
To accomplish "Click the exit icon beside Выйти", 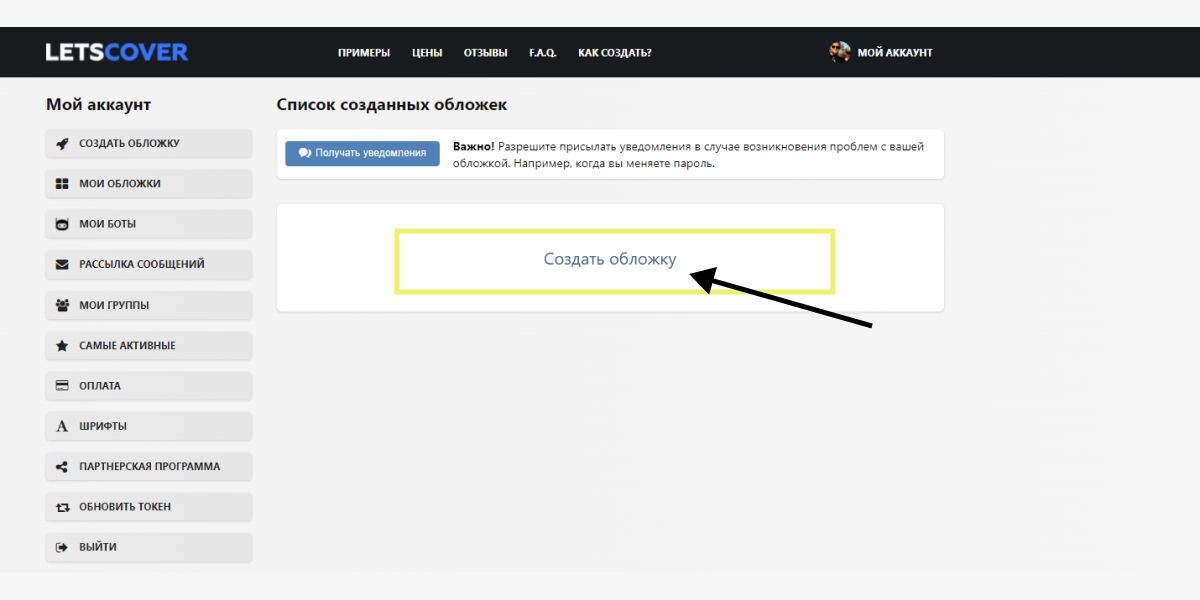I will tap(62, 547).
